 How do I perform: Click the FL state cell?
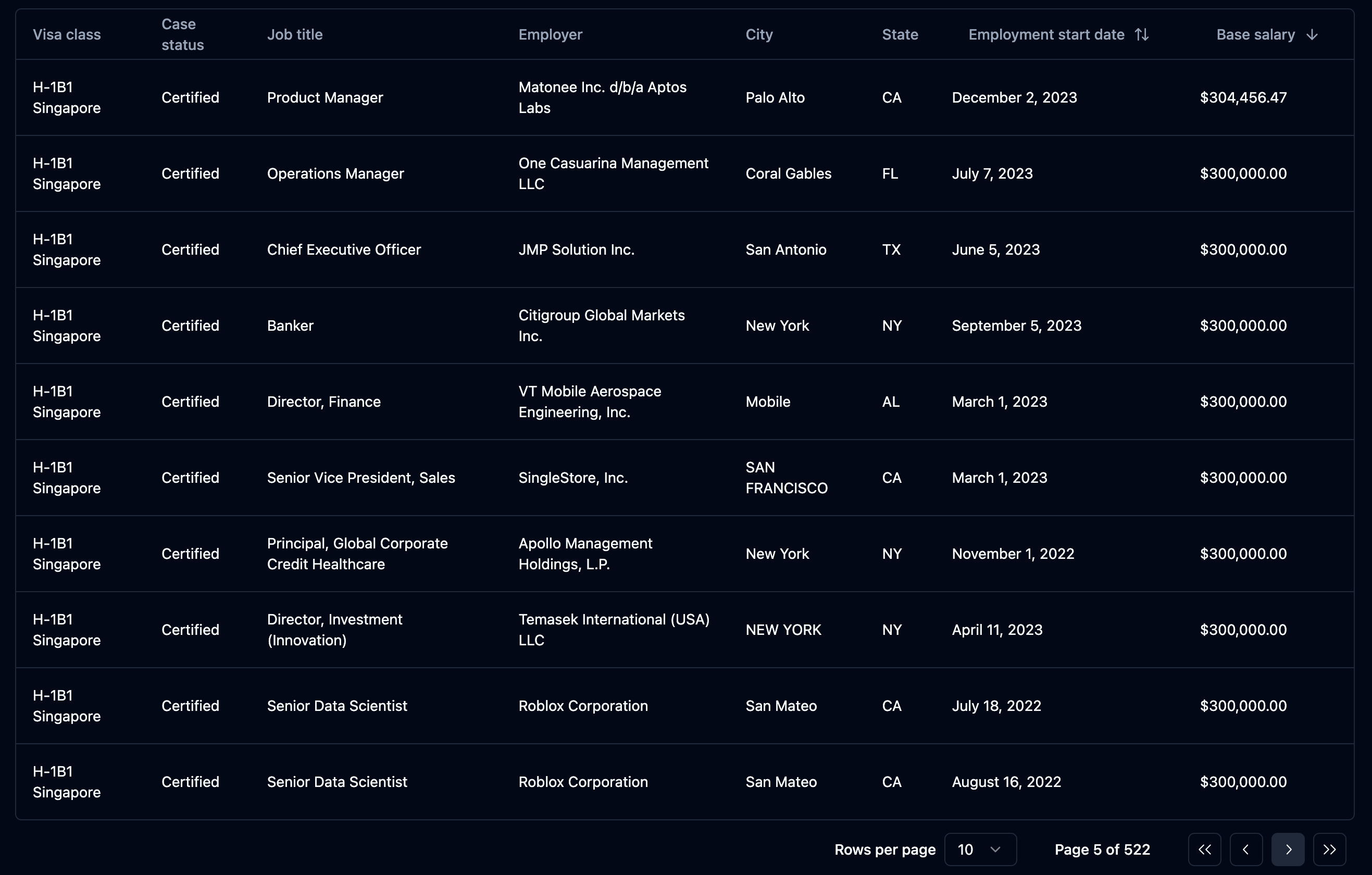890,174
